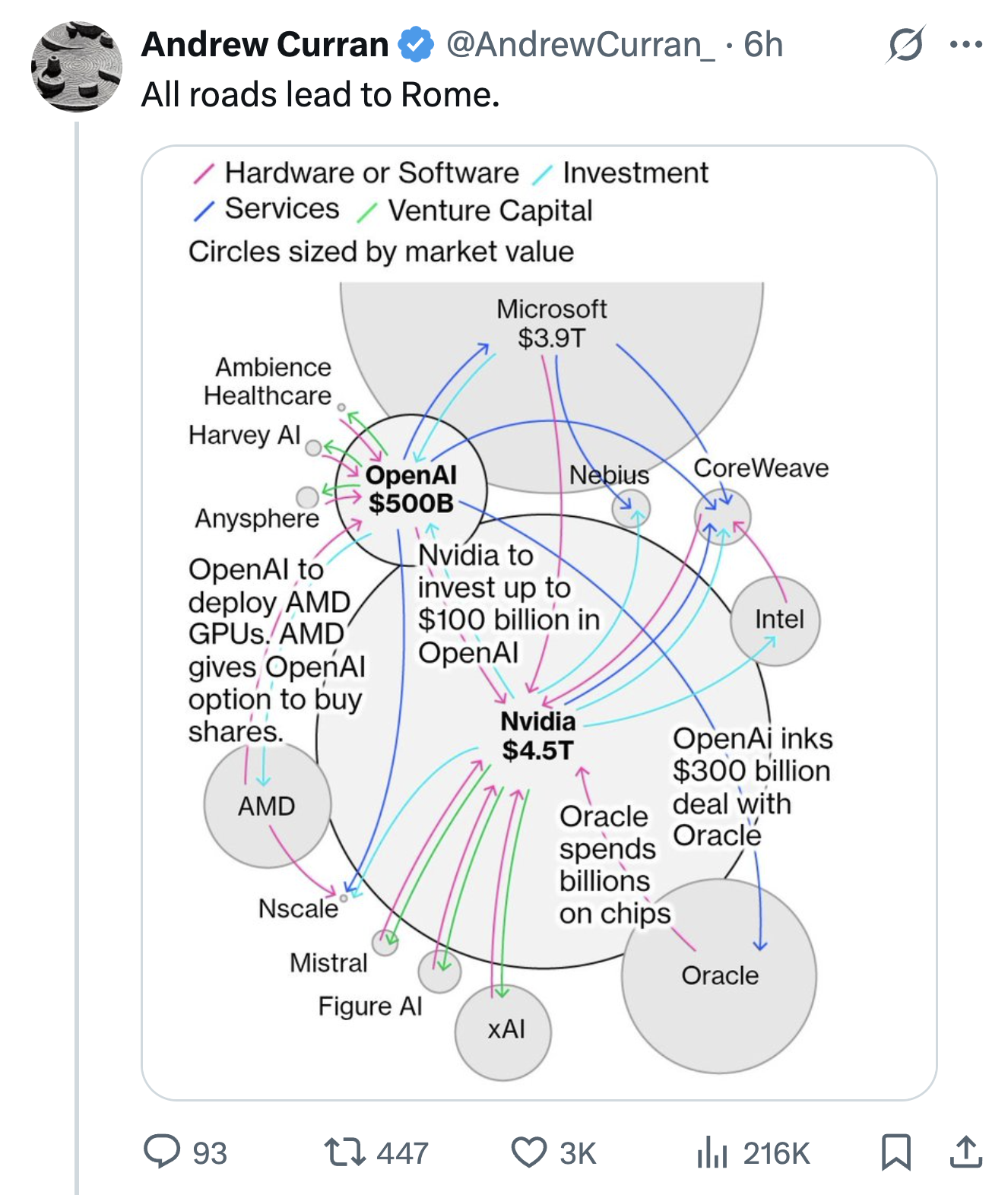Click the Andrew Curran display name
This screenshot has width=1008, height=1195.
pyautogui.click(x=265, y=45)
